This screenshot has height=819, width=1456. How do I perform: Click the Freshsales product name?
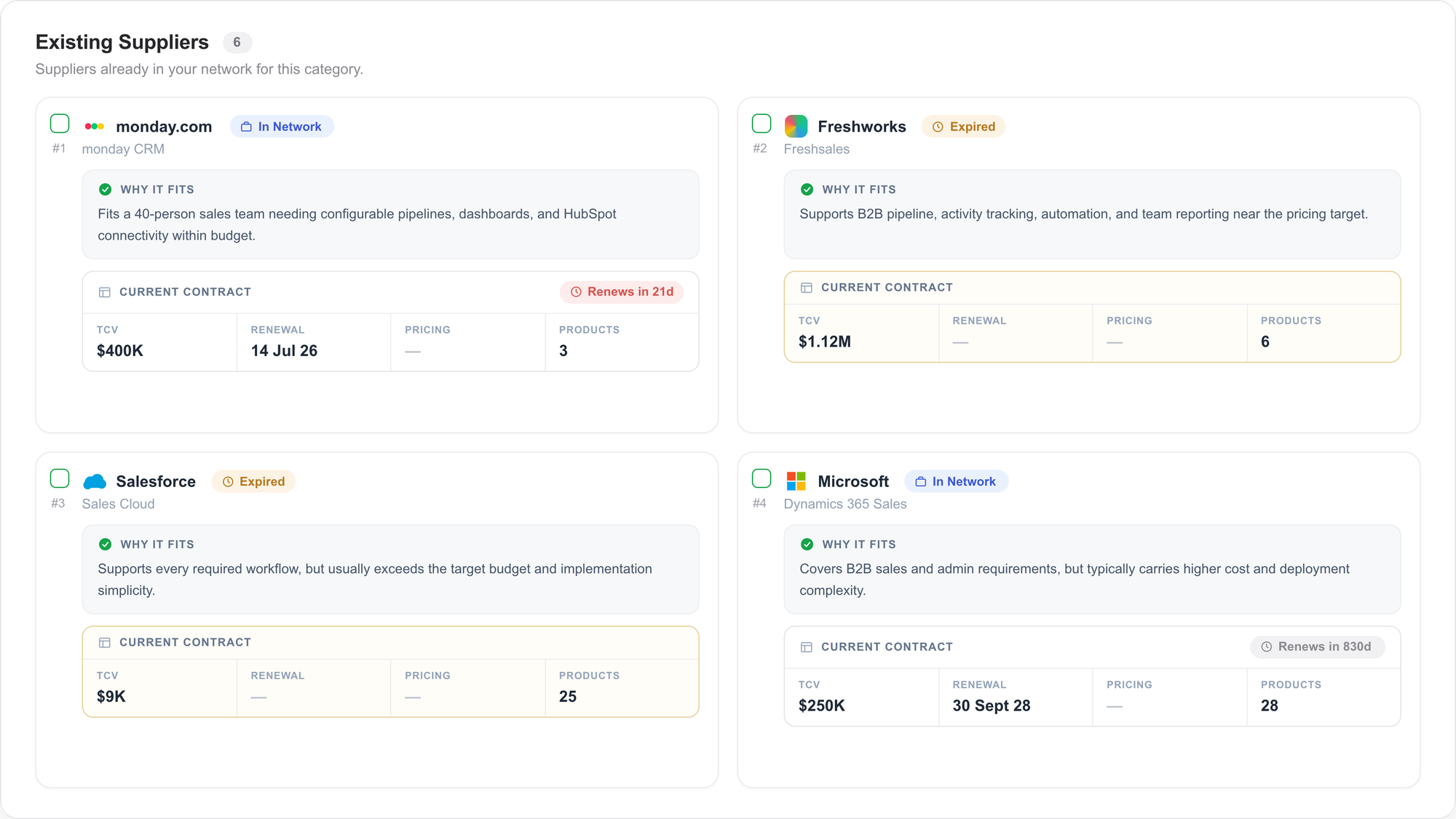point(817,149)
